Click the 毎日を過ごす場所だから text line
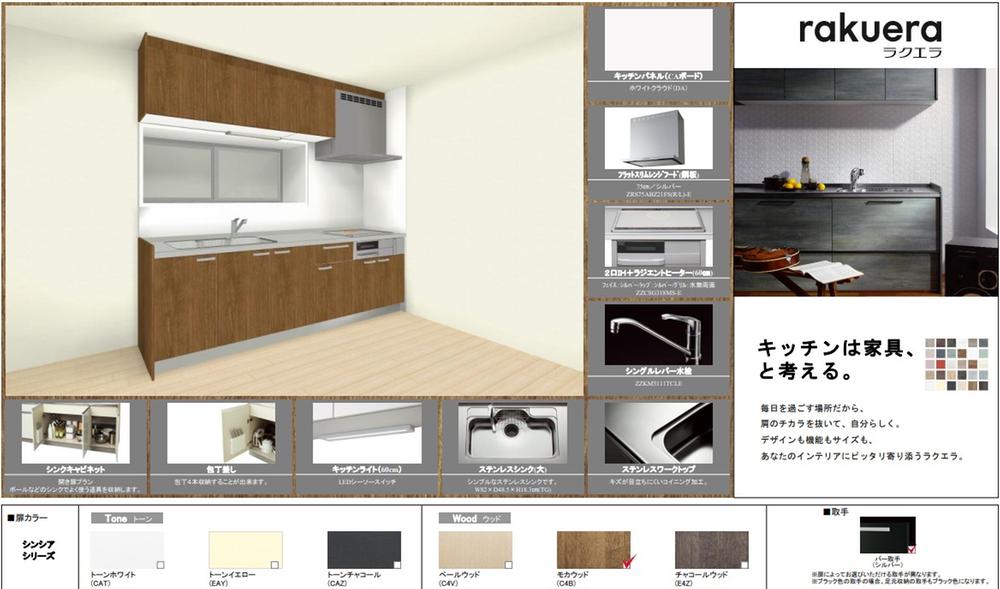The image size is (1000, 589). click(811, 408)
